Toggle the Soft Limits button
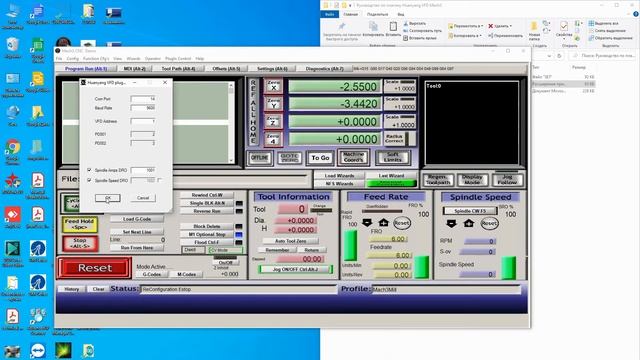The width and height of the screenshot is (640, 360). [393, 158]
